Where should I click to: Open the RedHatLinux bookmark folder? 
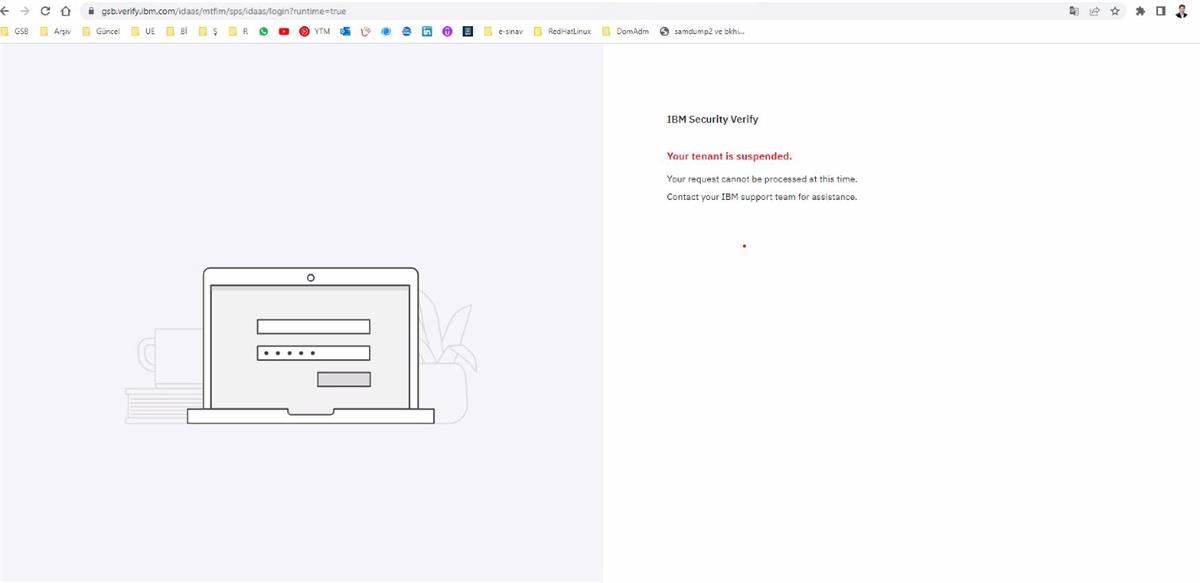[562, 31]
